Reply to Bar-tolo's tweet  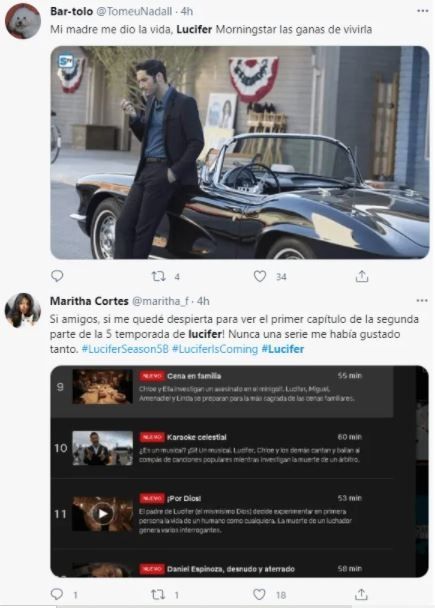tap(57, 276)
